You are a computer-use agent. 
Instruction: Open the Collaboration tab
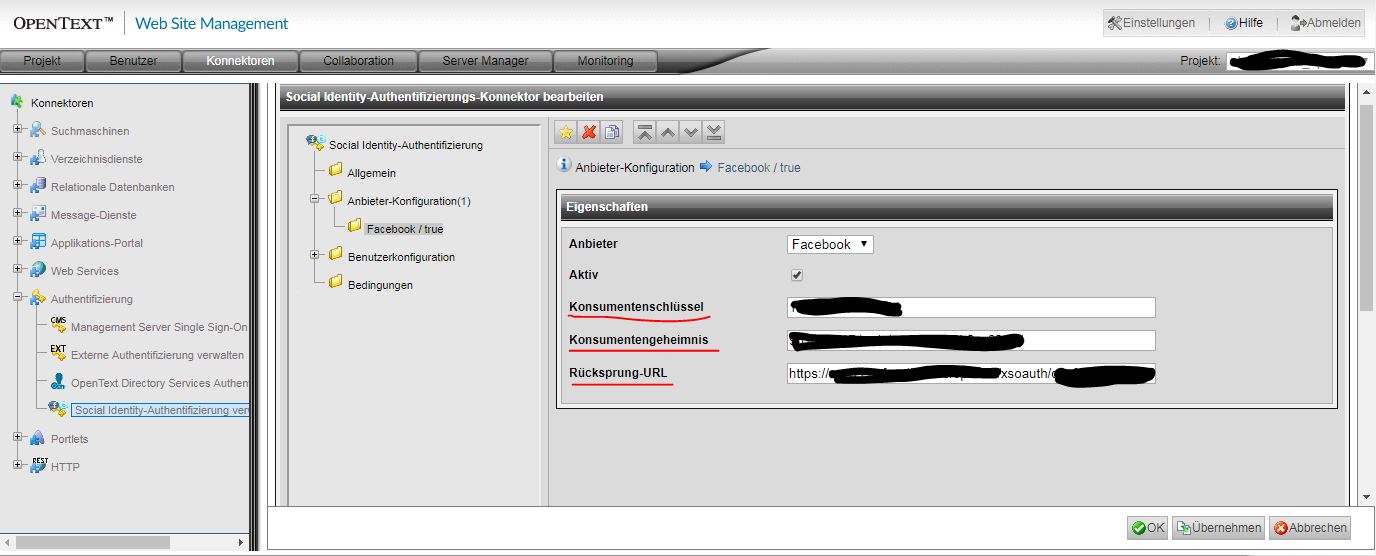[358, 61]
